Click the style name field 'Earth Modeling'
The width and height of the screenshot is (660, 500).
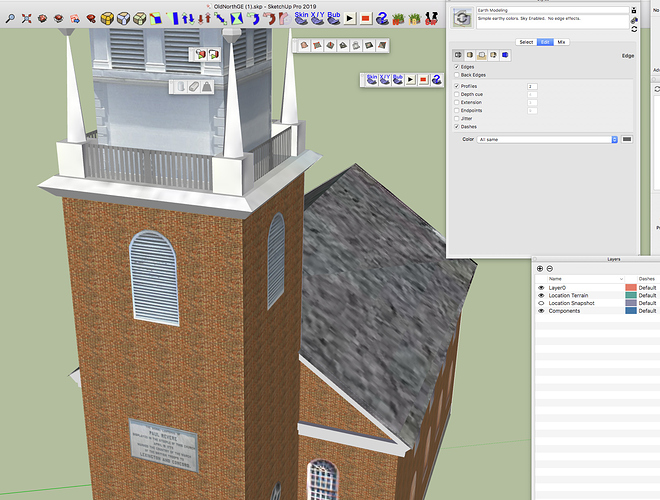point(553,10)
